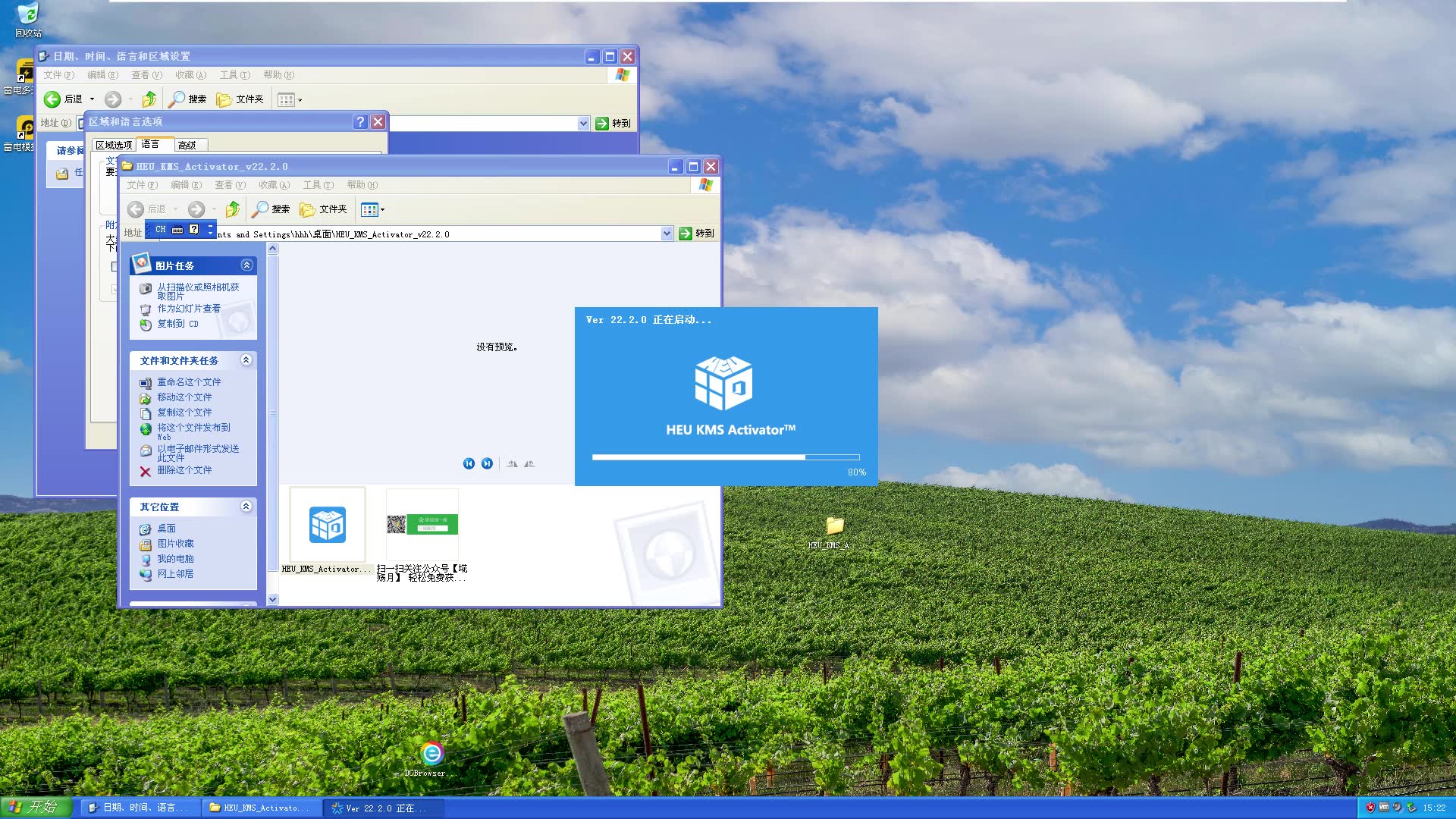Open 文件 menu in HEU_KMS_Activator window
Screen dimensions: 1456x819
tap(142, 185)
